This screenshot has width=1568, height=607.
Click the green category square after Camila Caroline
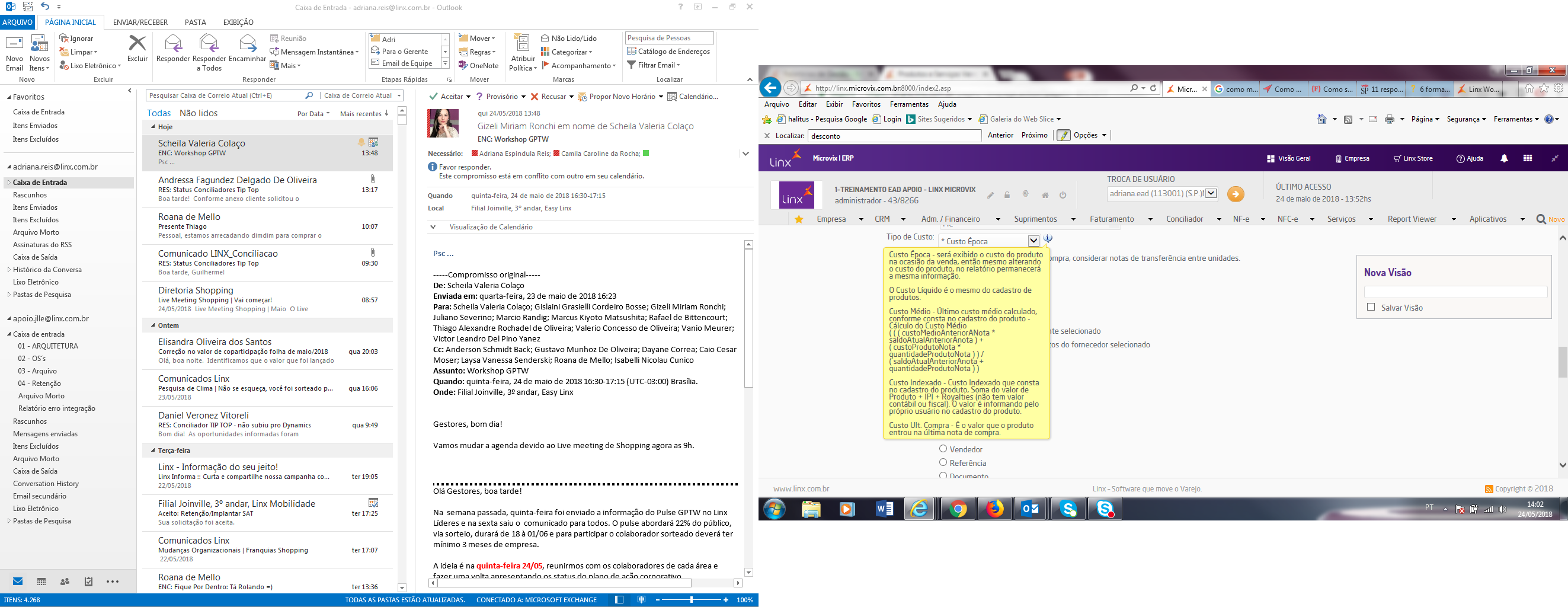coord(646,153)
